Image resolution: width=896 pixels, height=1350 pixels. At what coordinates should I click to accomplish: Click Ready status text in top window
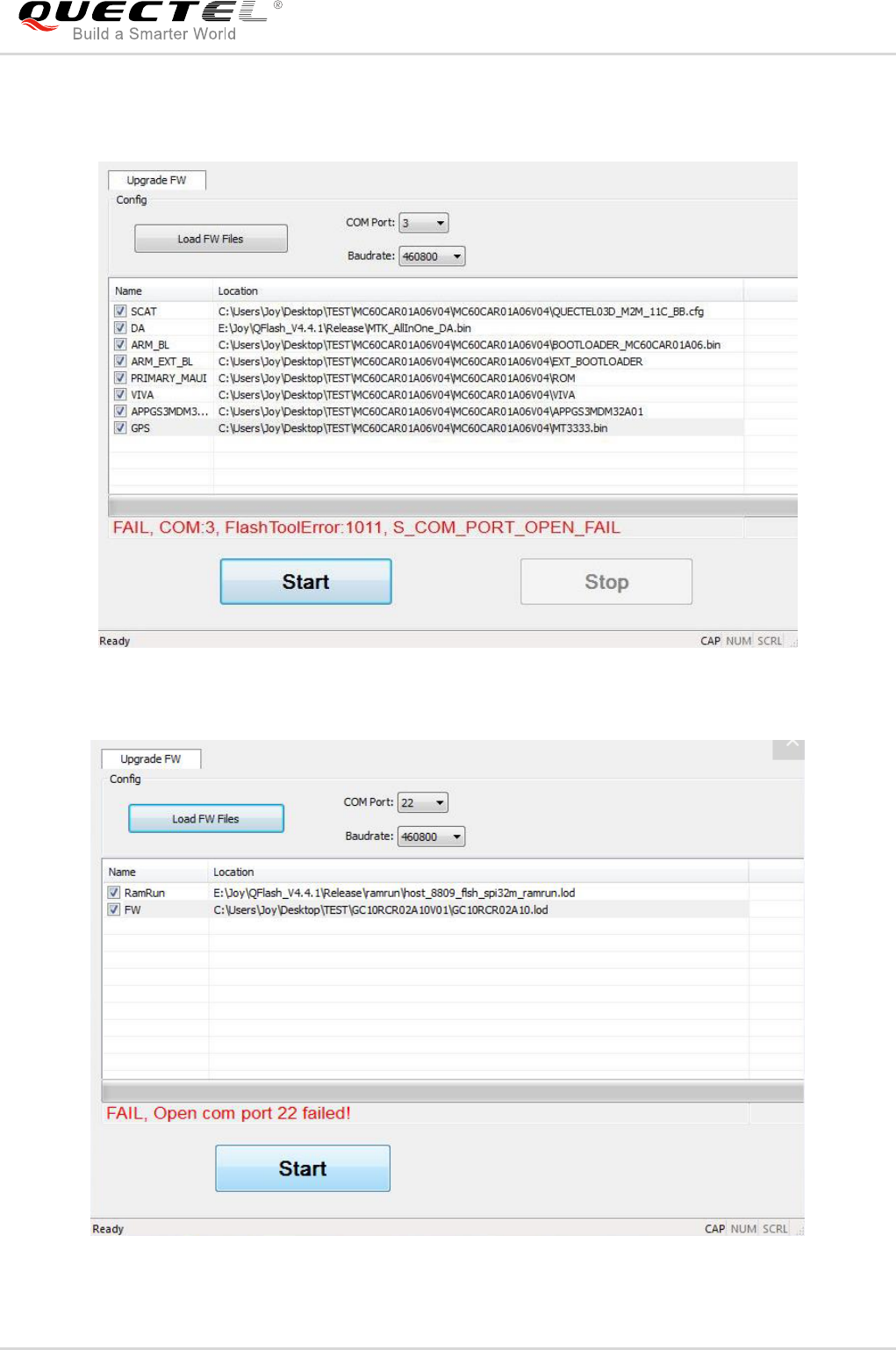[x=114, y=641]
